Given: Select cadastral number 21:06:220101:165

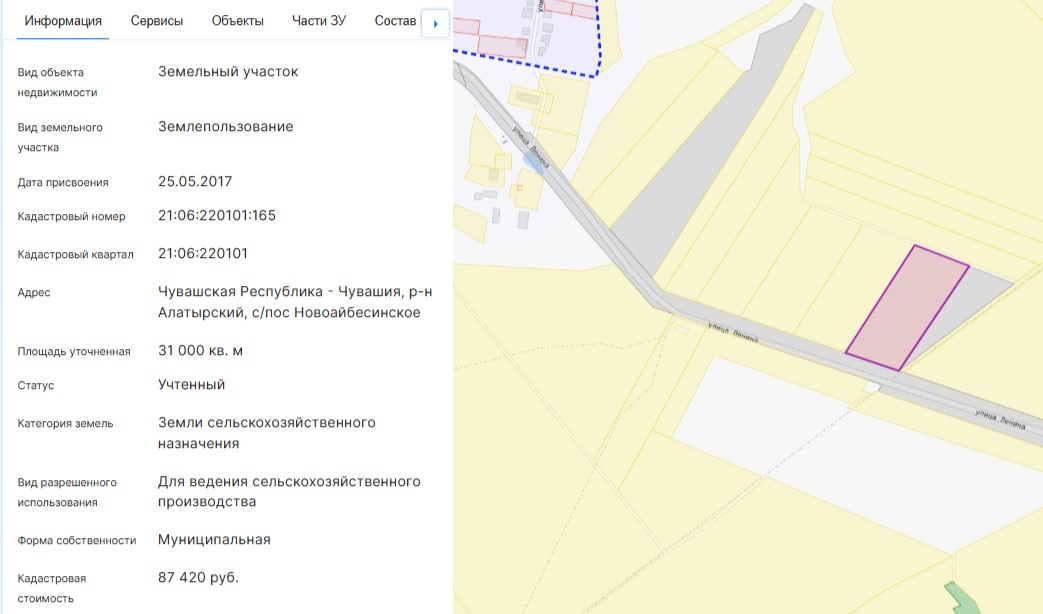Looking at the screenshot, I should pyautogui.click(x=217, y=216).
